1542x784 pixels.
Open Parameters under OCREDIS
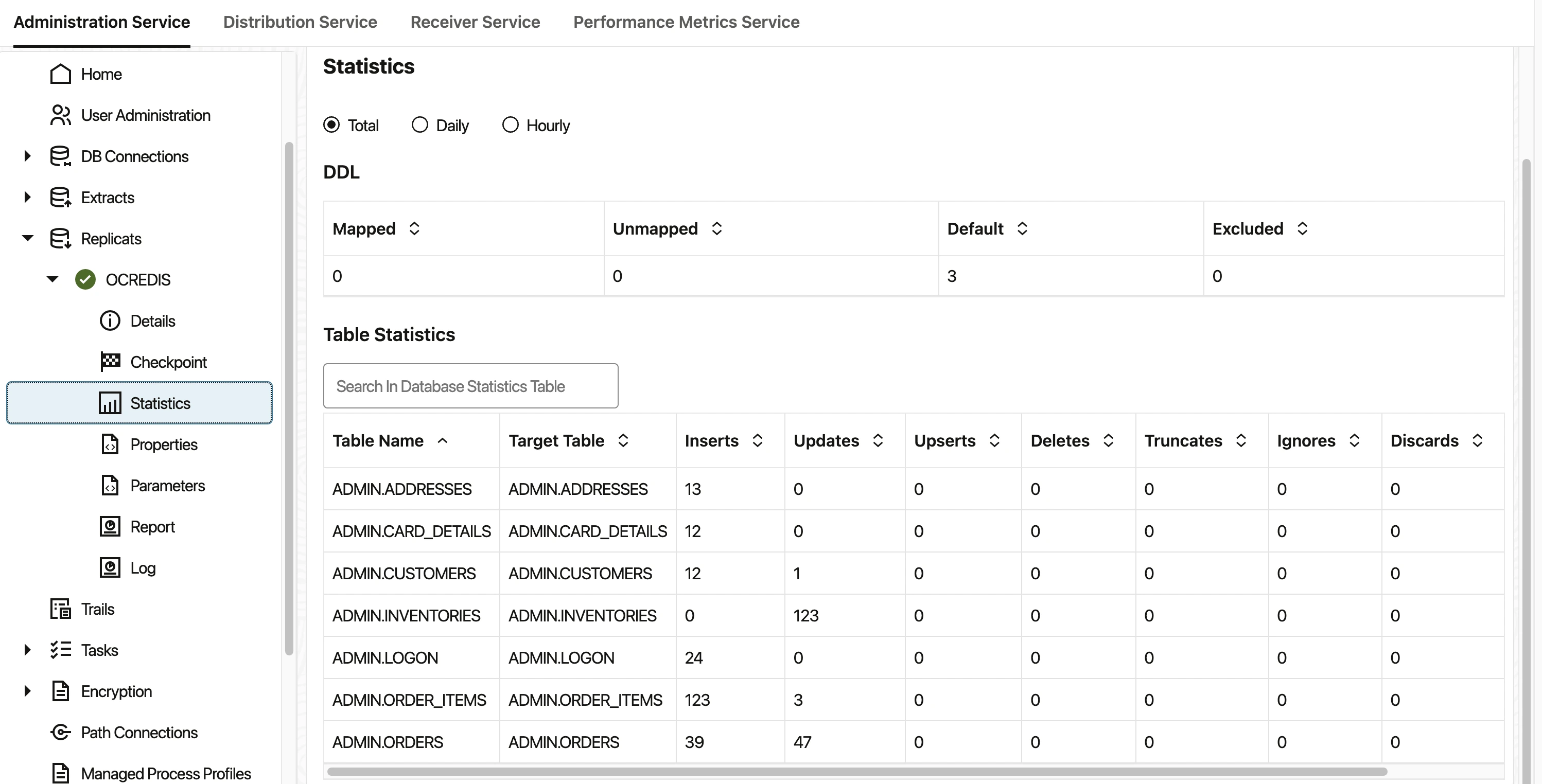167,486
